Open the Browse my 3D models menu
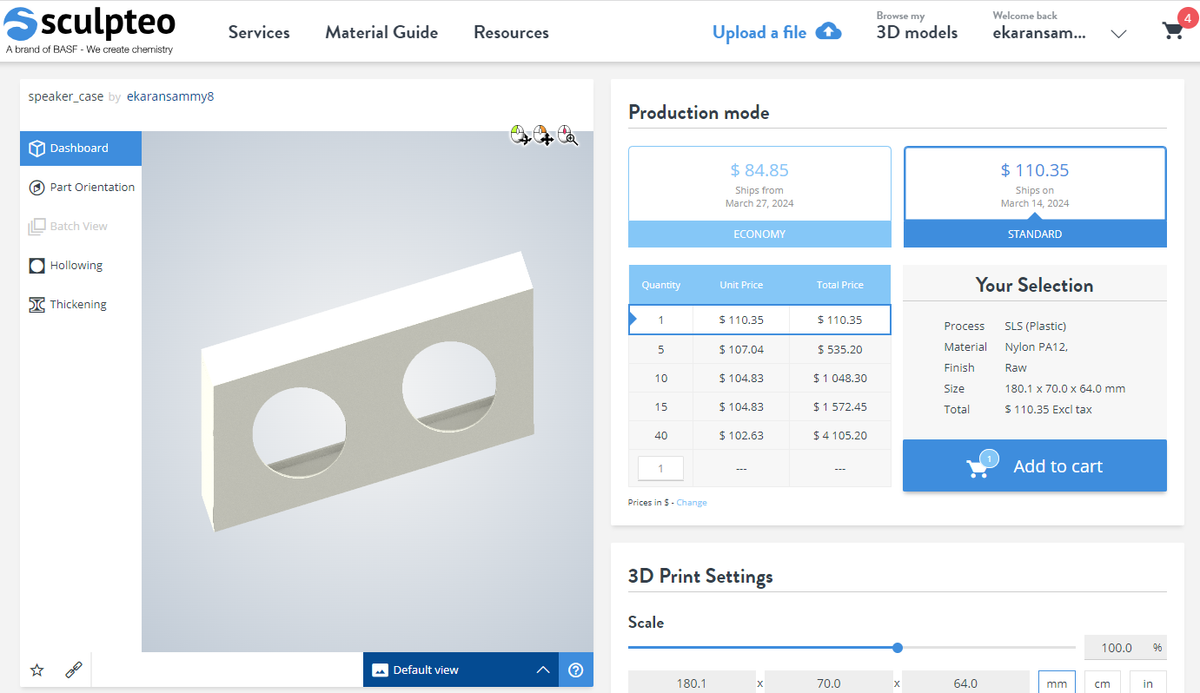Image resolution: width=1200 pixels, height=693 pixels. pos(916,25)
